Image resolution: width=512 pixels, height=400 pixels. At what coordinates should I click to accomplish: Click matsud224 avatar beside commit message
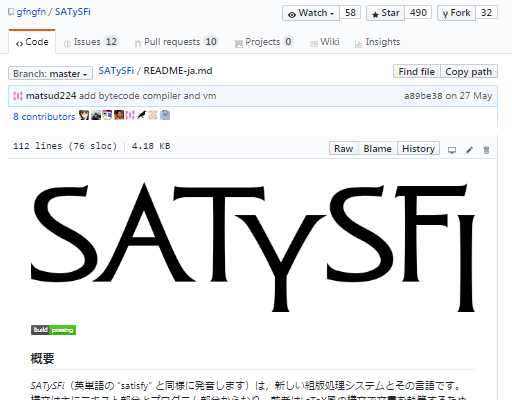tap(18, 96)
